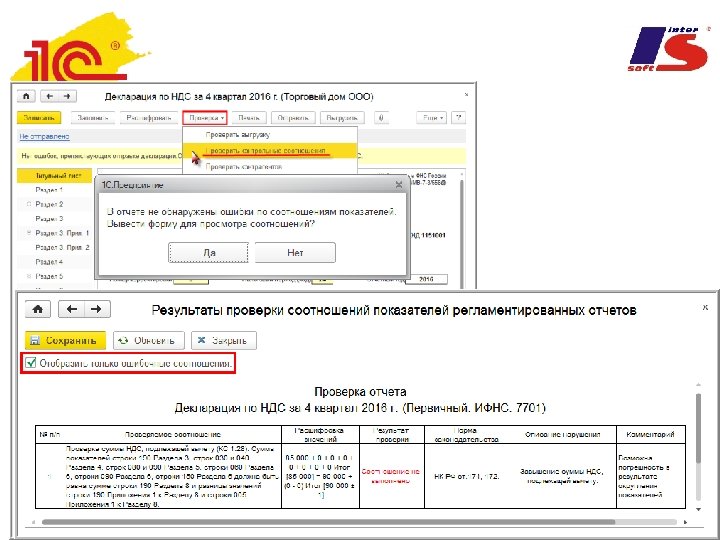This screenshot has height=540, width=720.
Task: Click the home icon in the results window
Action: [38, 309]
